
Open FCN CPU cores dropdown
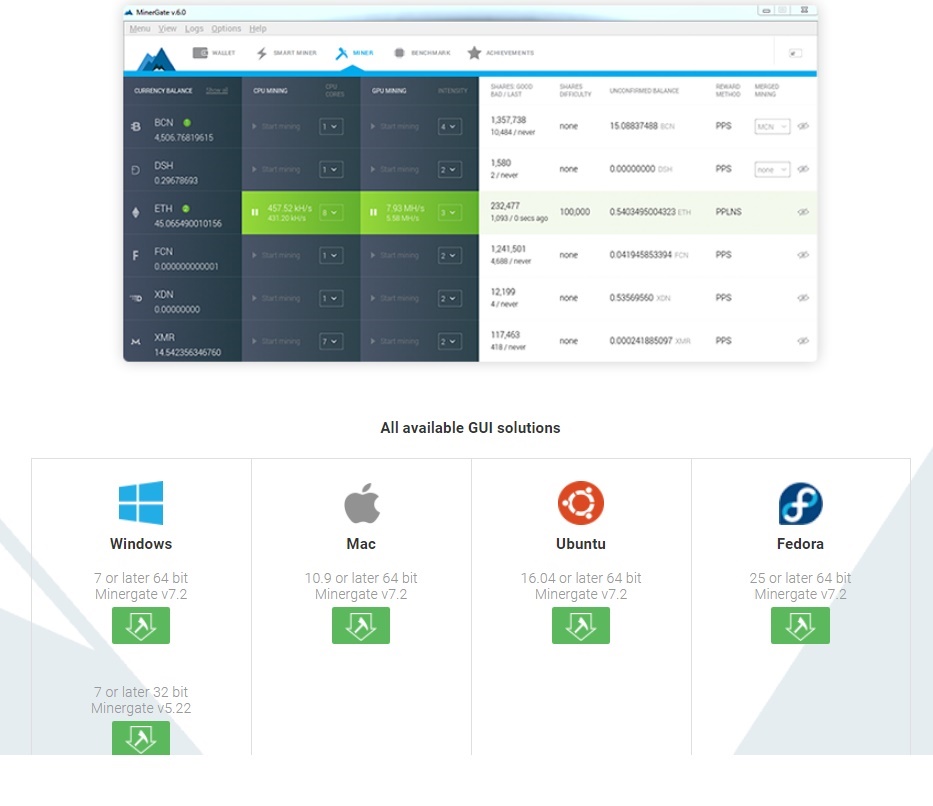click(x=331, y=255)
